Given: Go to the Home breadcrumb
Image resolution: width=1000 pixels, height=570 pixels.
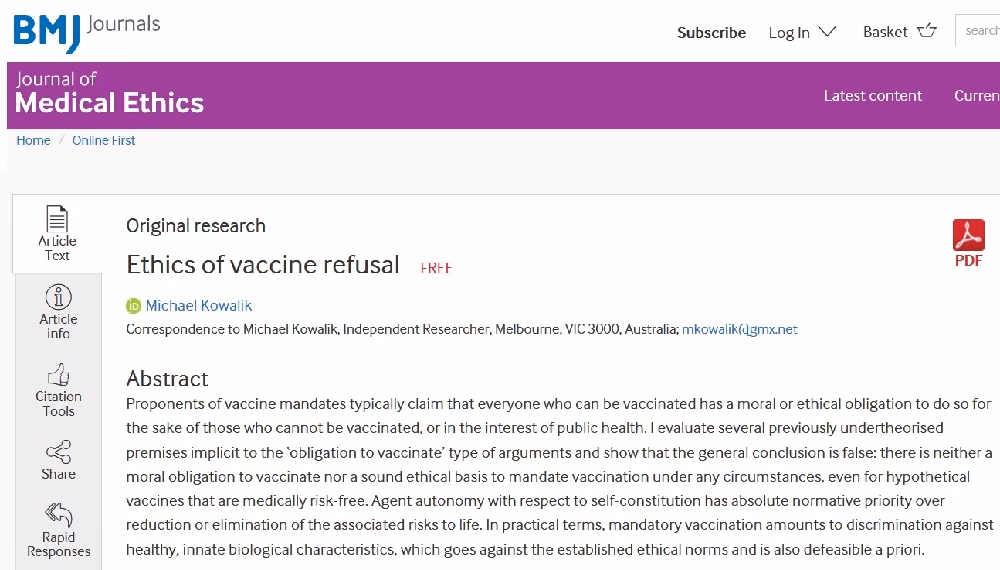Looking at the screenshot, I should click(33, 140).
